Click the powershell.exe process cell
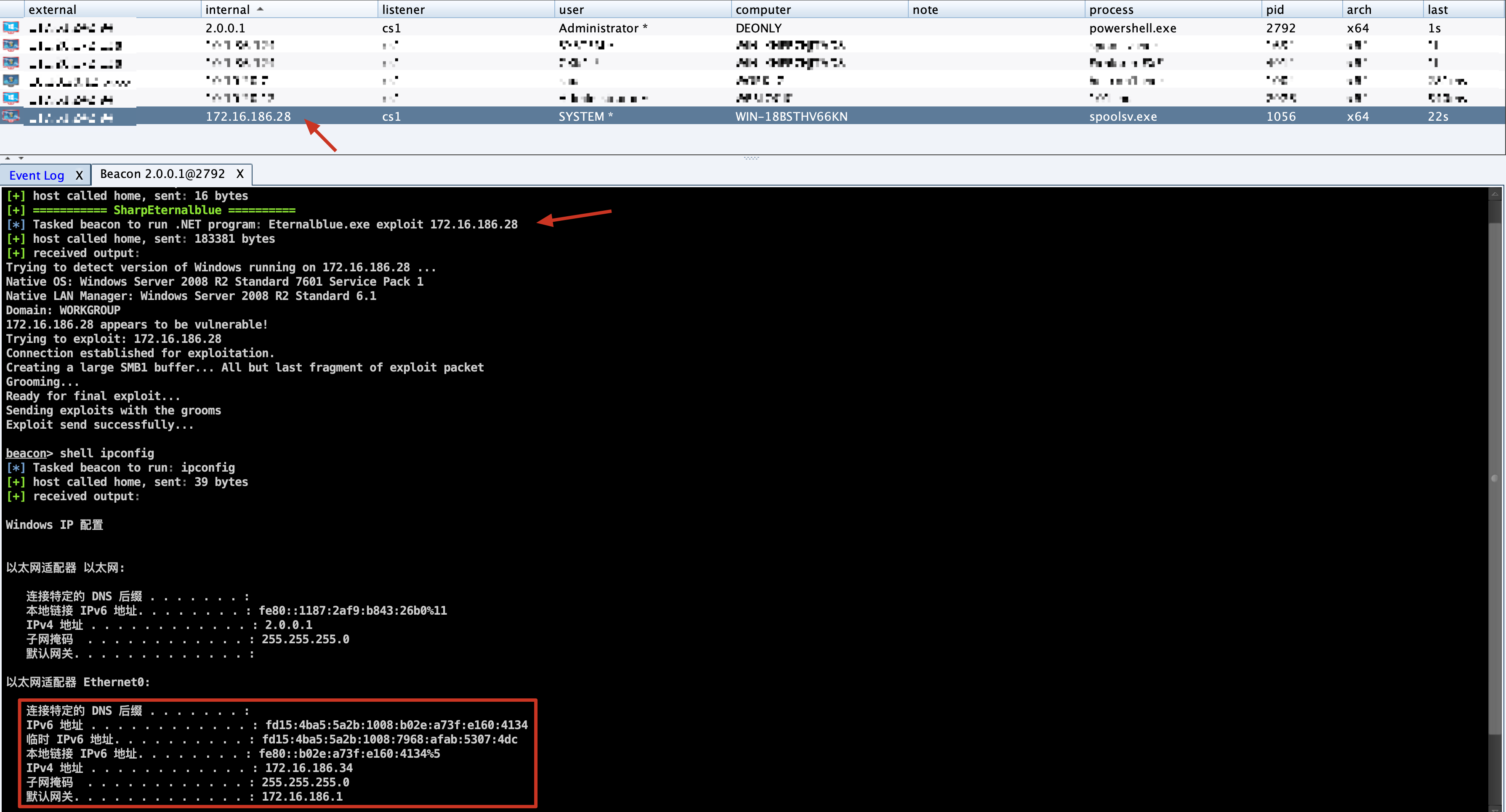1506x812 pixels. [1132, 28]
